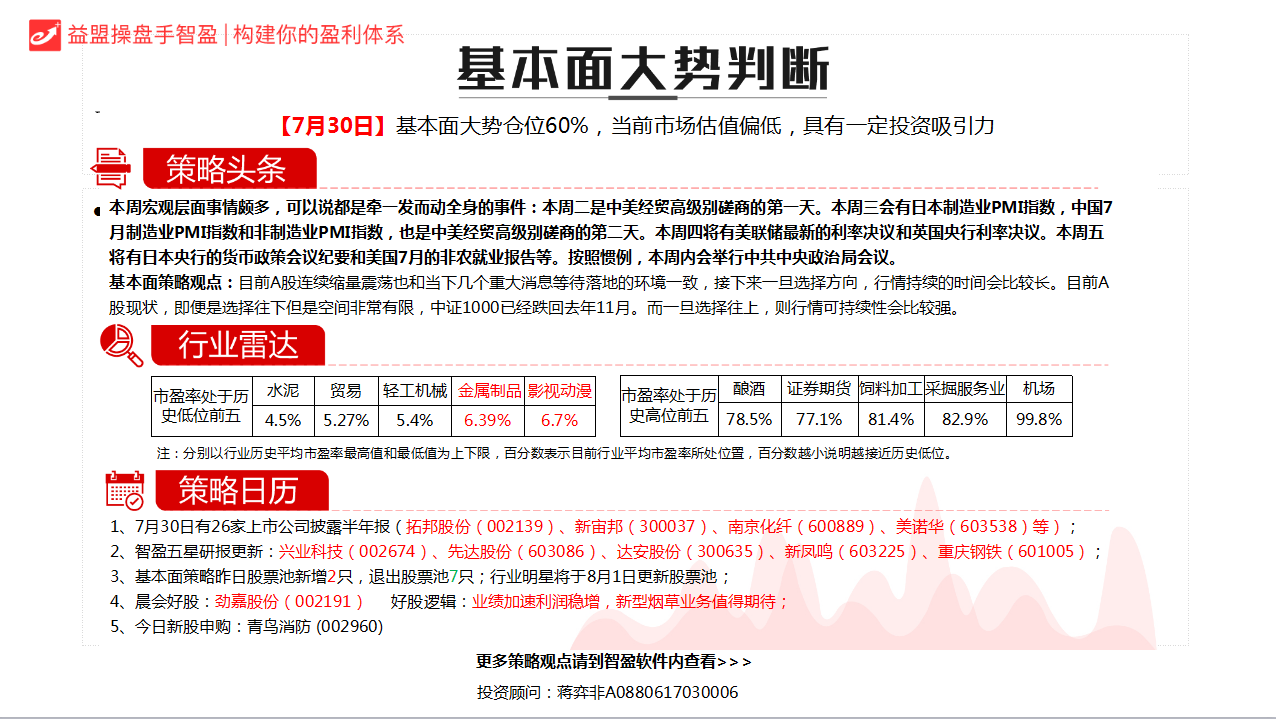Click the newspaper icon beside 策略头条

pos(110,168)
